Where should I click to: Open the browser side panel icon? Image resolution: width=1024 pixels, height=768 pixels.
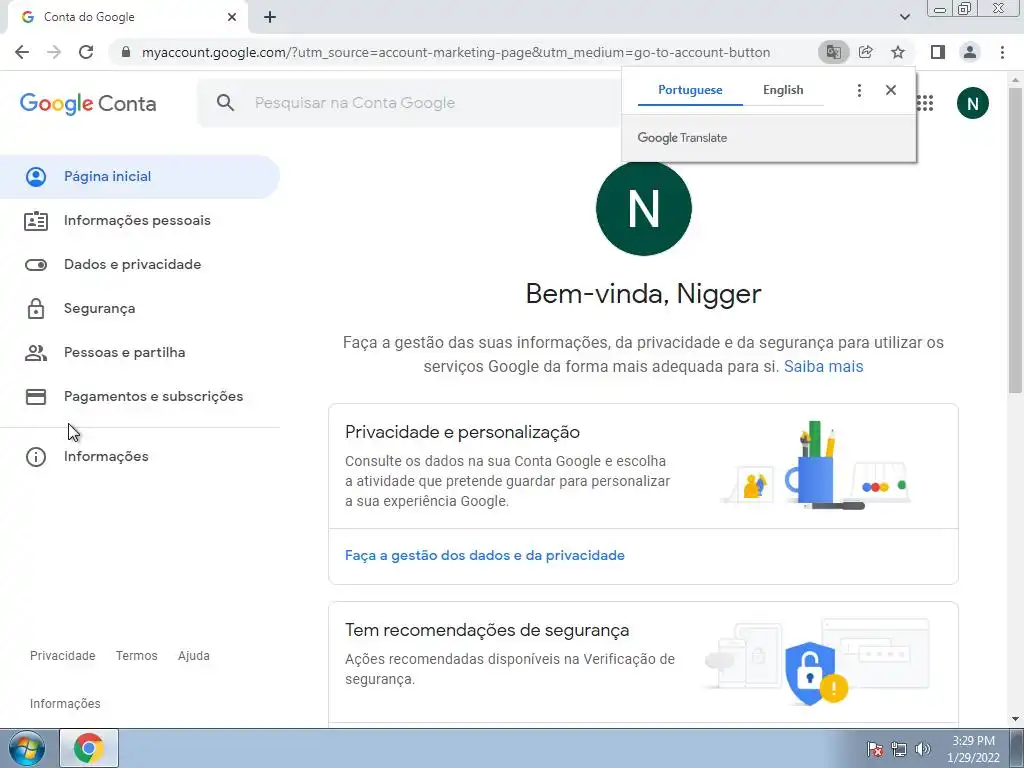tap(938, 52)
